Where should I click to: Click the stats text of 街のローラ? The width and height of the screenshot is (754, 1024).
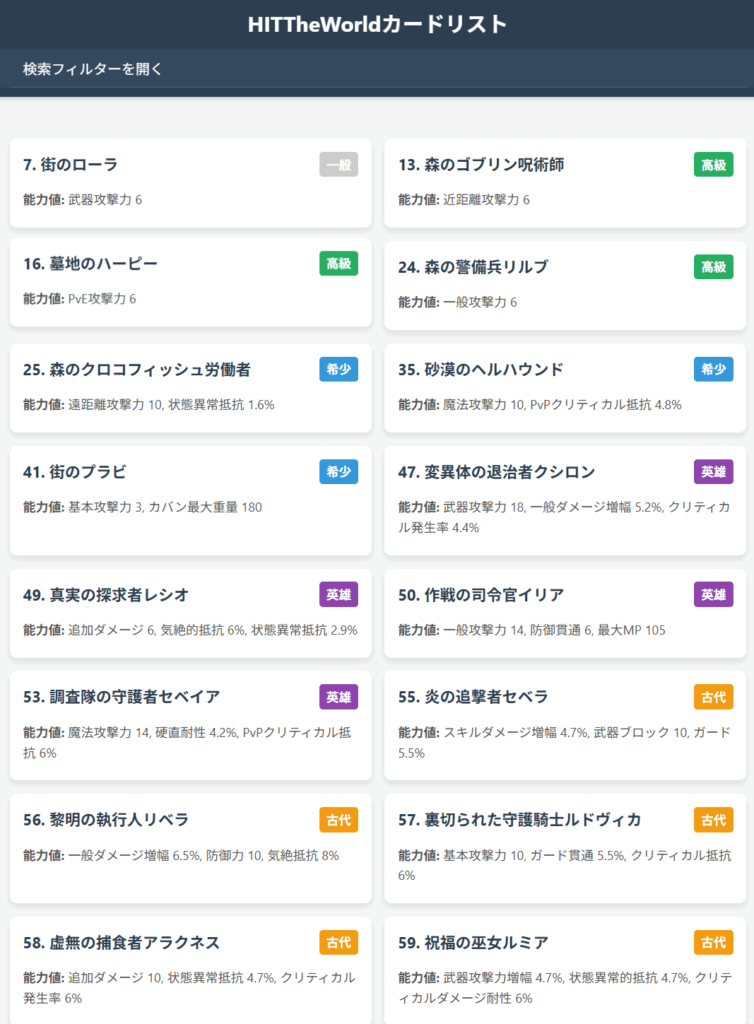[x=83, y=200]
